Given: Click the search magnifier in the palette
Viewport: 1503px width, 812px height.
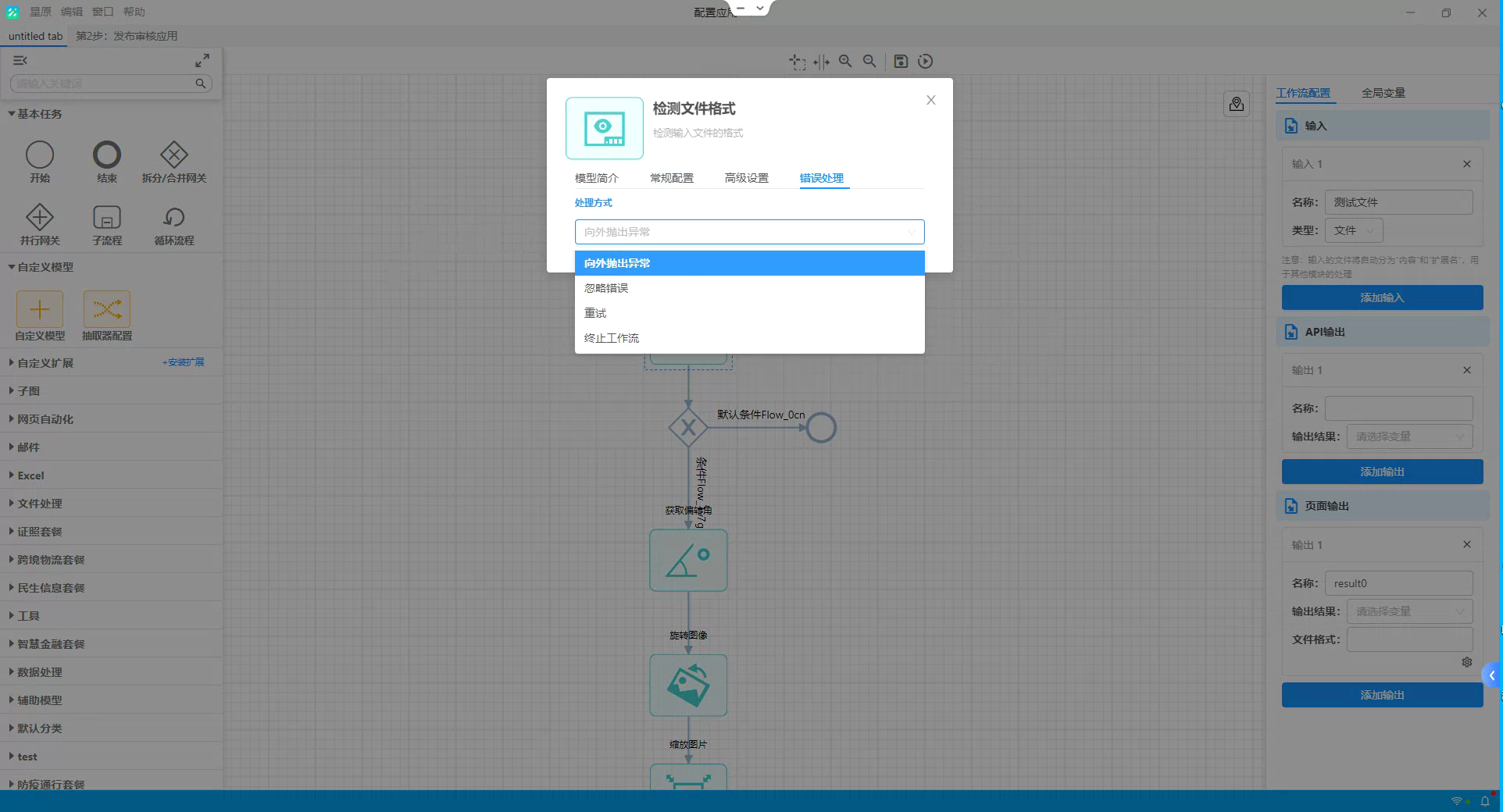Looking at the screenshot, I should [x=201, y=84].
